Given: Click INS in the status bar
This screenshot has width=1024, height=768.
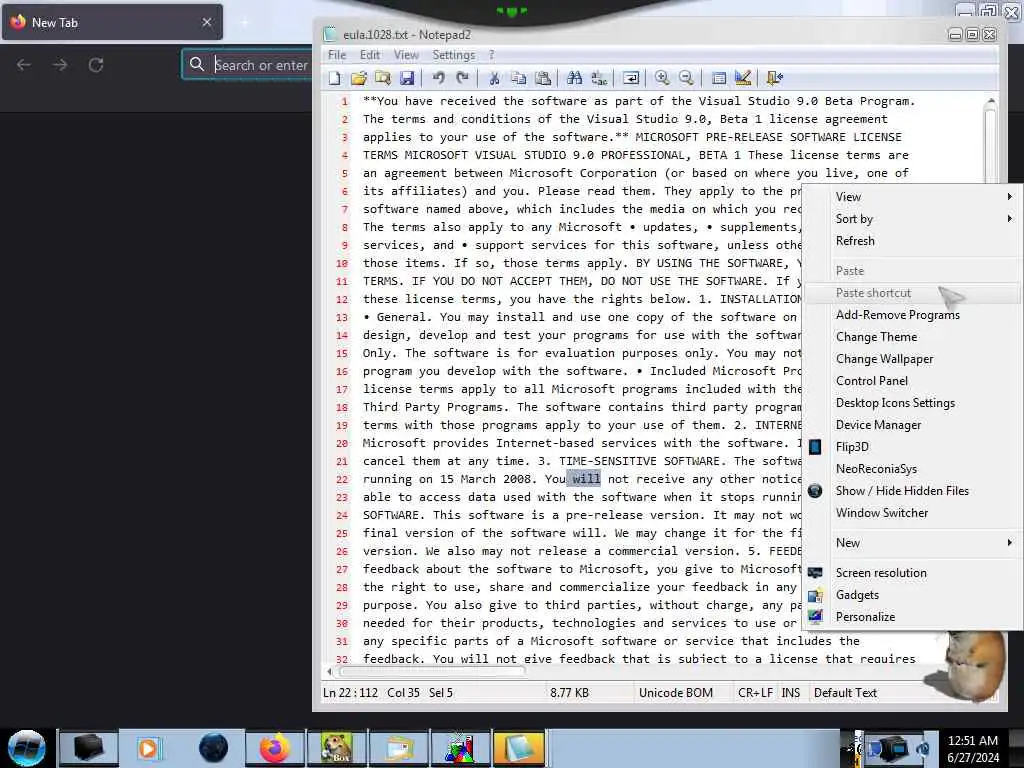Looking at the screenshot, I should click(791, 693).
